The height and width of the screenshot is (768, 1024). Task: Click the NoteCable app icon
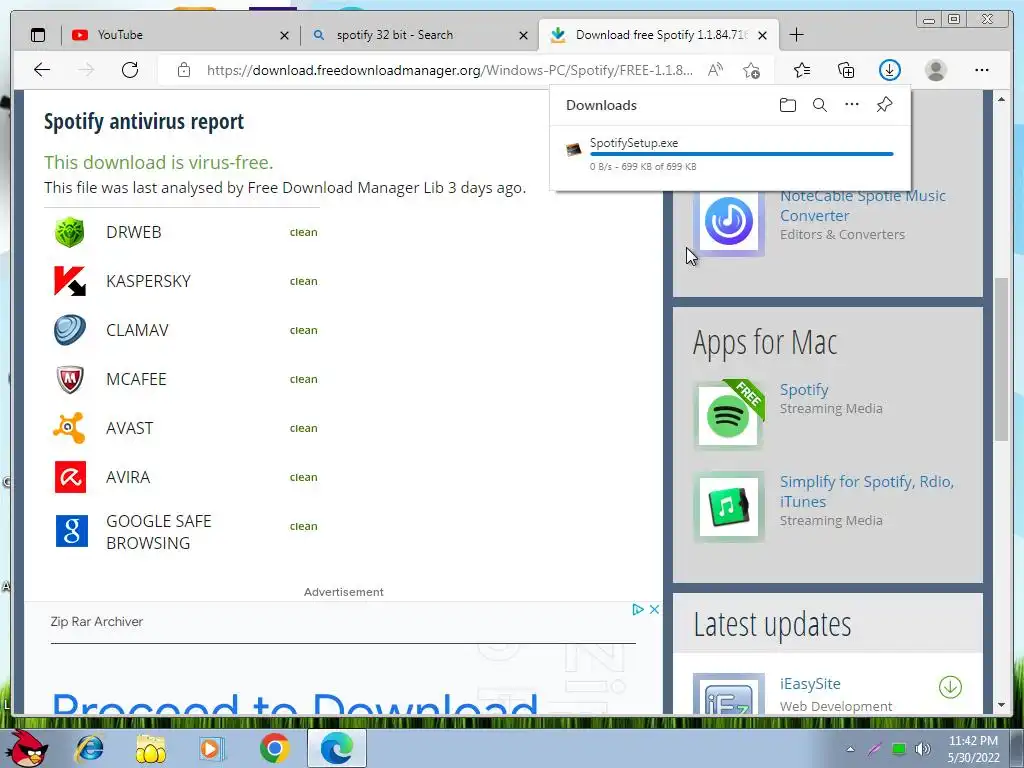pos(728,221)
